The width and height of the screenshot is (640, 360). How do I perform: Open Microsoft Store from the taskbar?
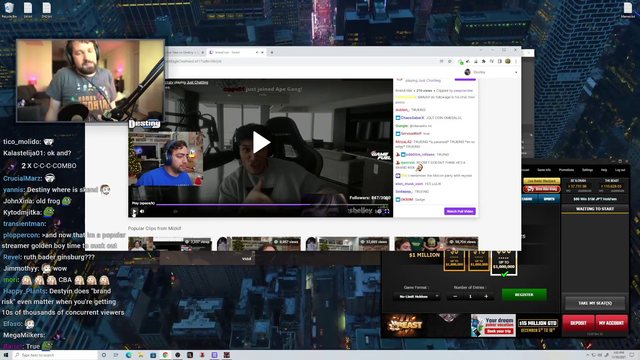click(x=153, y=355)
